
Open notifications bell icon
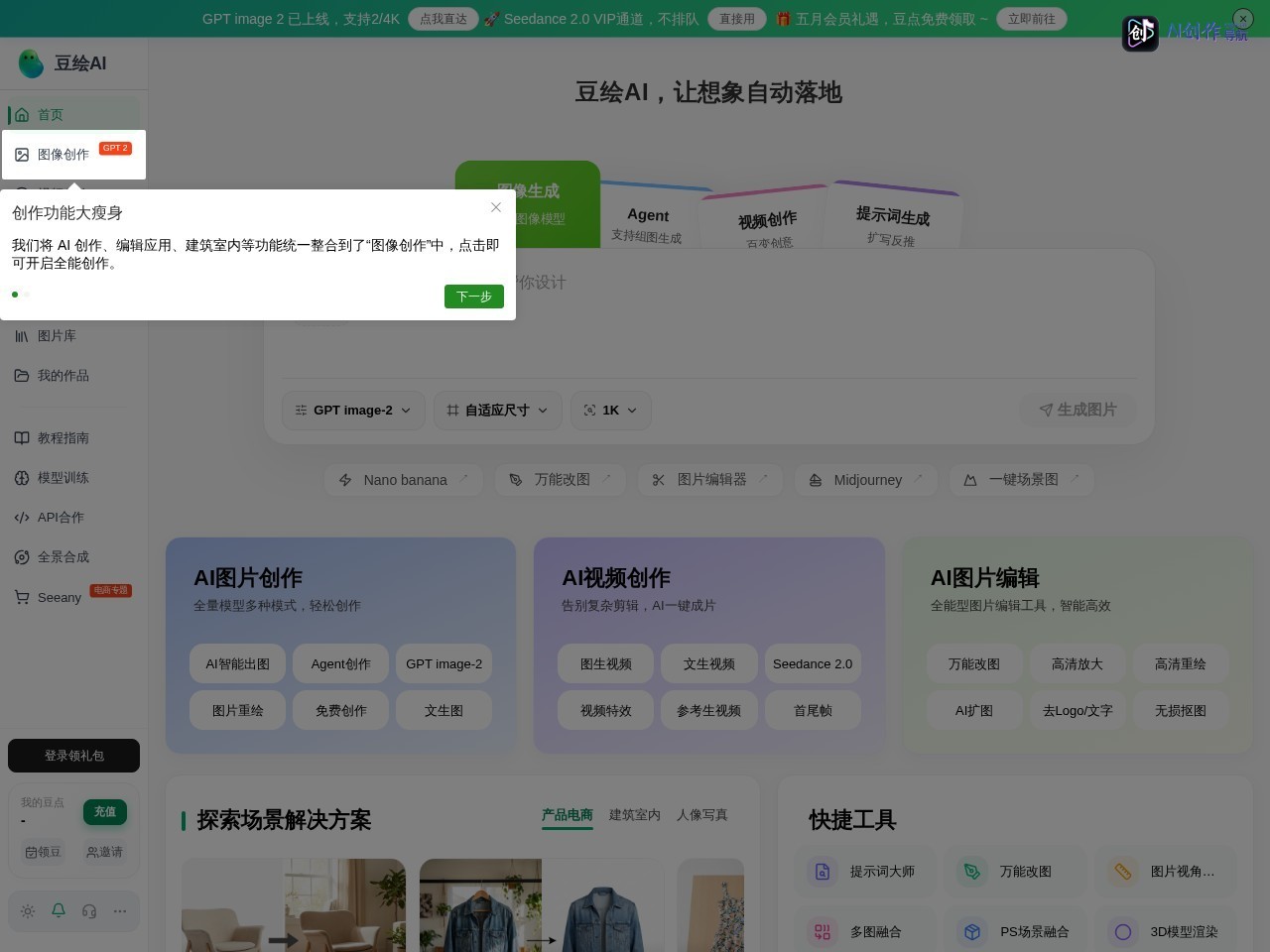click(x=59, y=910)
